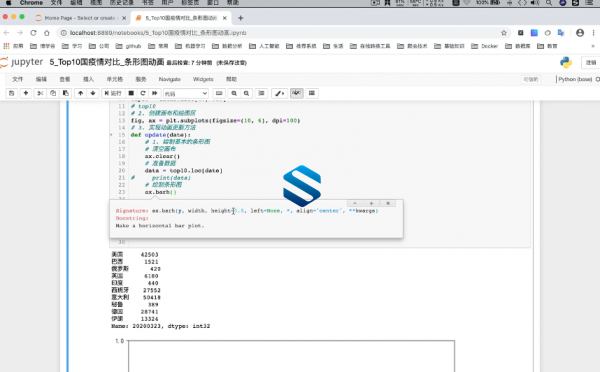Open the 查看 menu in Jupyter

(x=65, y=79)
